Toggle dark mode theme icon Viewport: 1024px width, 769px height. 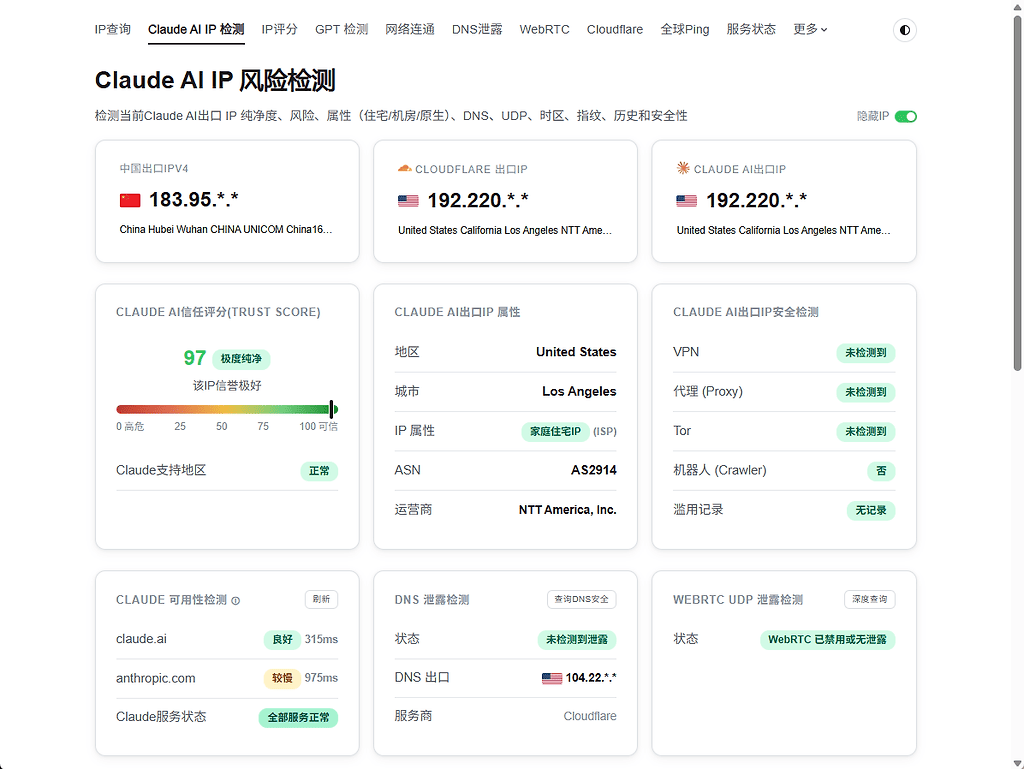904,30
